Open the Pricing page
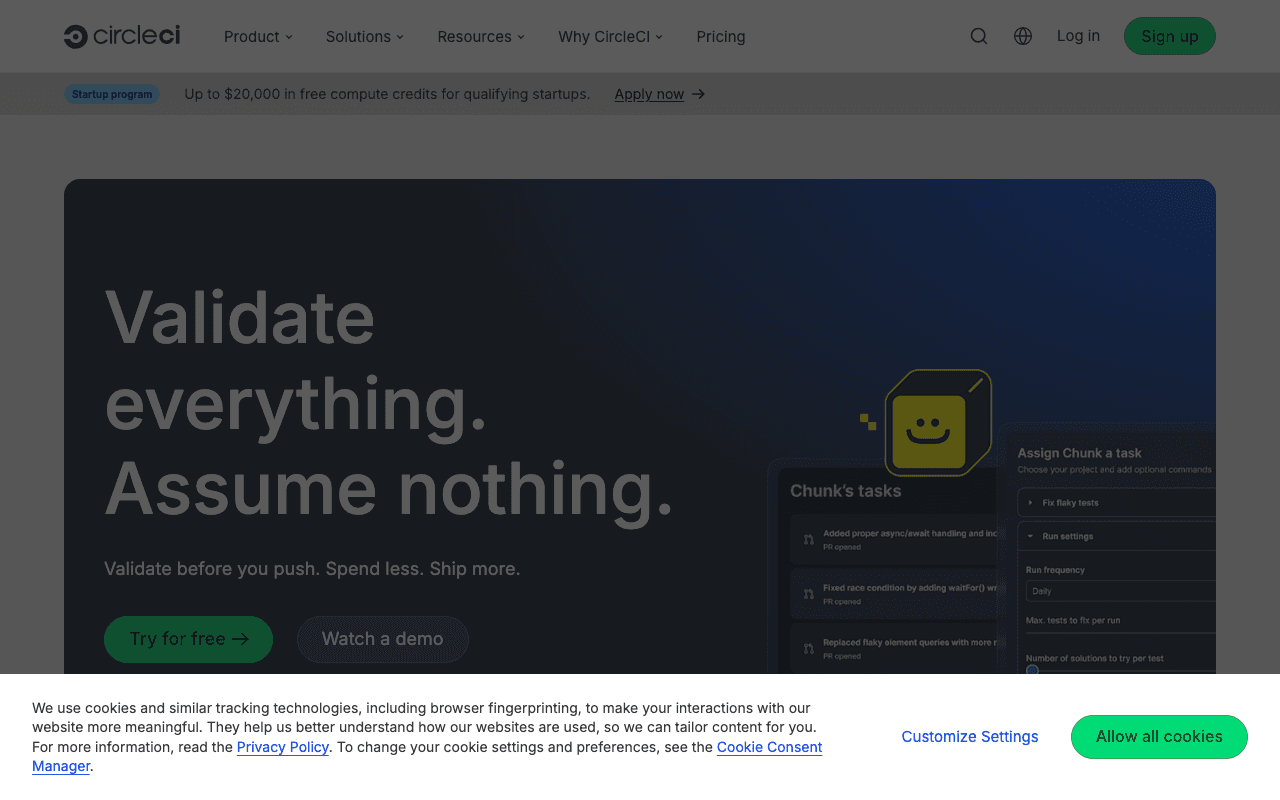The image size is (1280, 800). click(721, 36)
